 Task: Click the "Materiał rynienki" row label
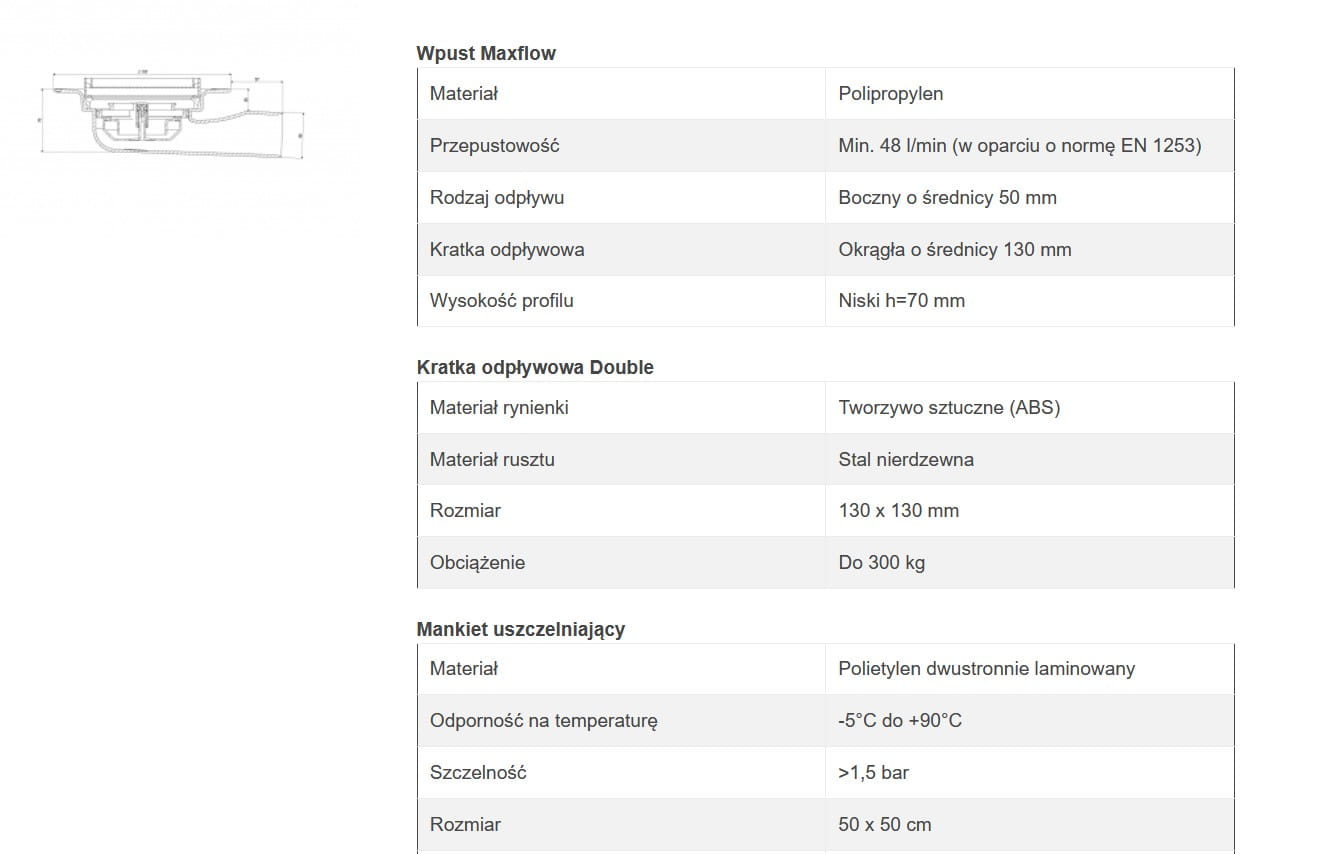point(499,408)
